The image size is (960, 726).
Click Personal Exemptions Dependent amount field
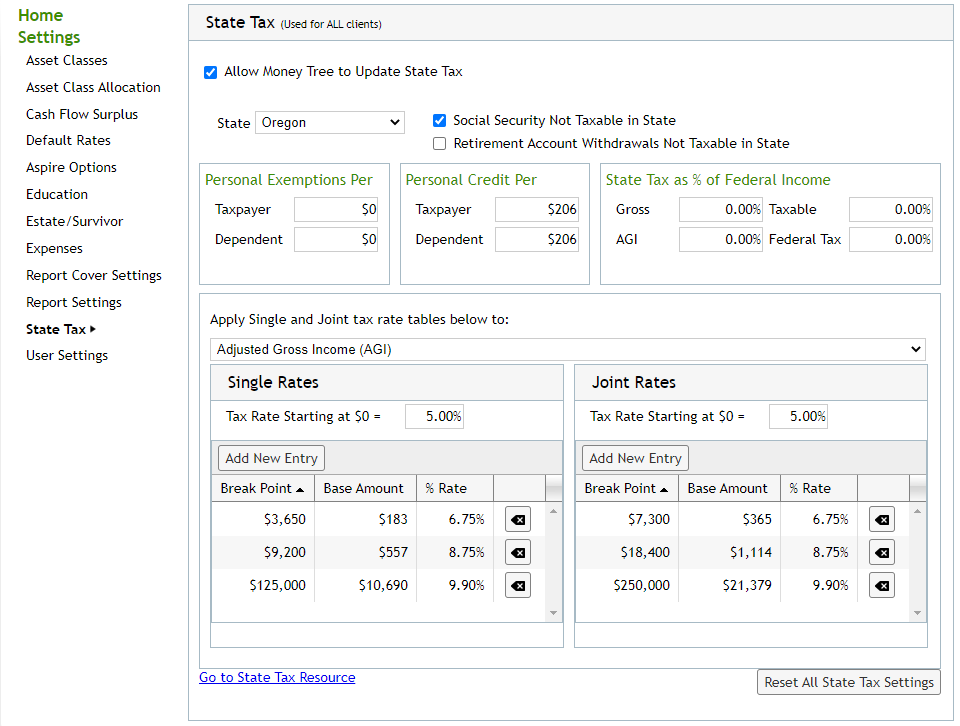(x=336, y=239)
